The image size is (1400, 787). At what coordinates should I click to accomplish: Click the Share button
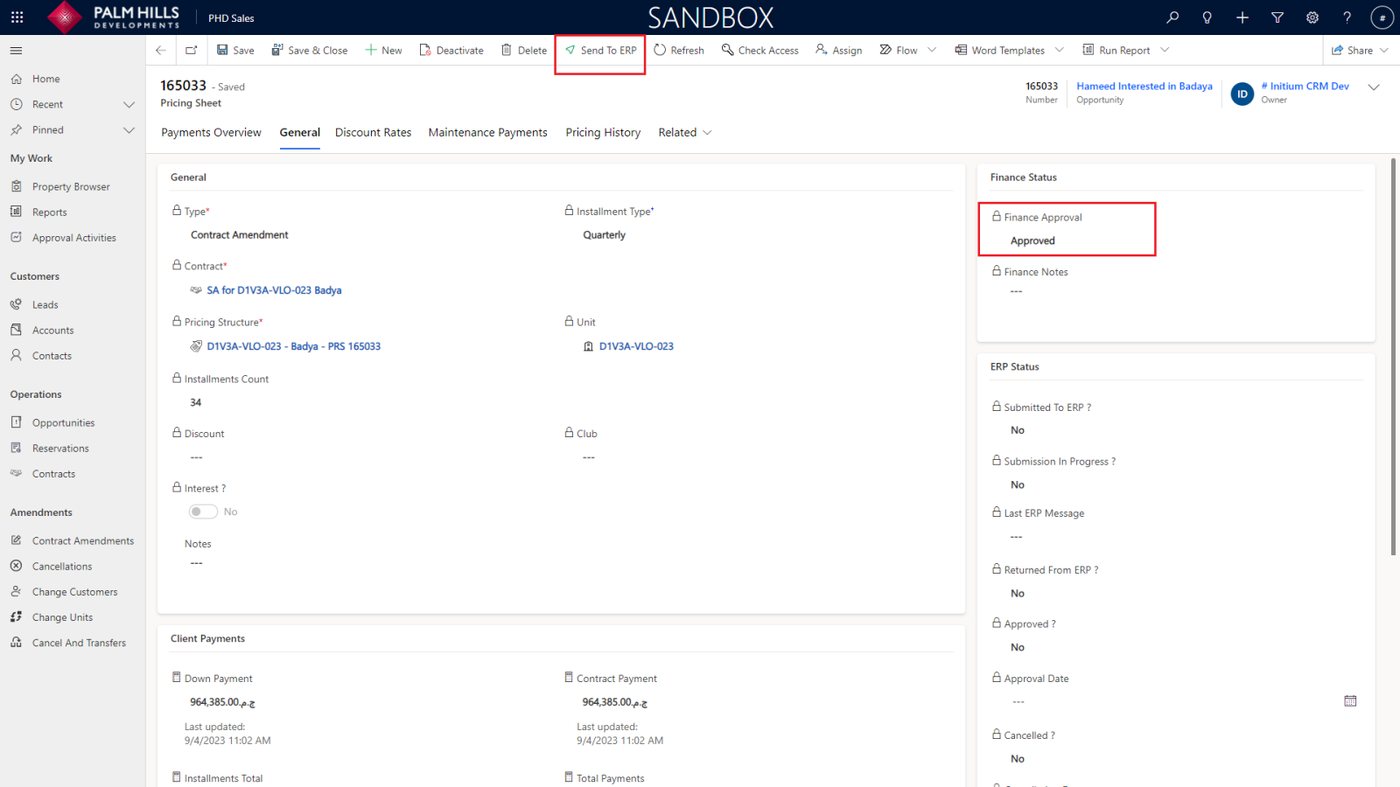[1352, 50]
